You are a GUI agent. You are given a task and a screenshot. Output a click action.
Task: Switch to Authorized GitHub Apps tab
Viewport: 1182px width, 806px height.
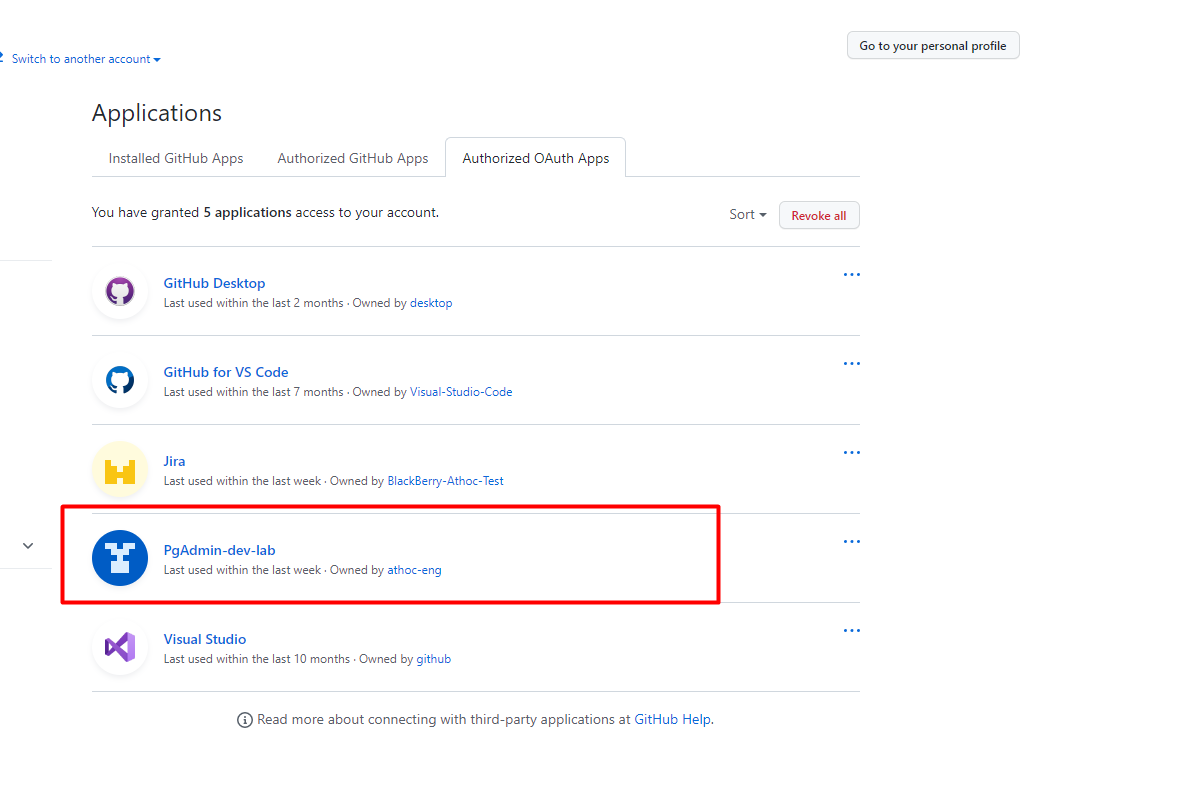[353, 158]
